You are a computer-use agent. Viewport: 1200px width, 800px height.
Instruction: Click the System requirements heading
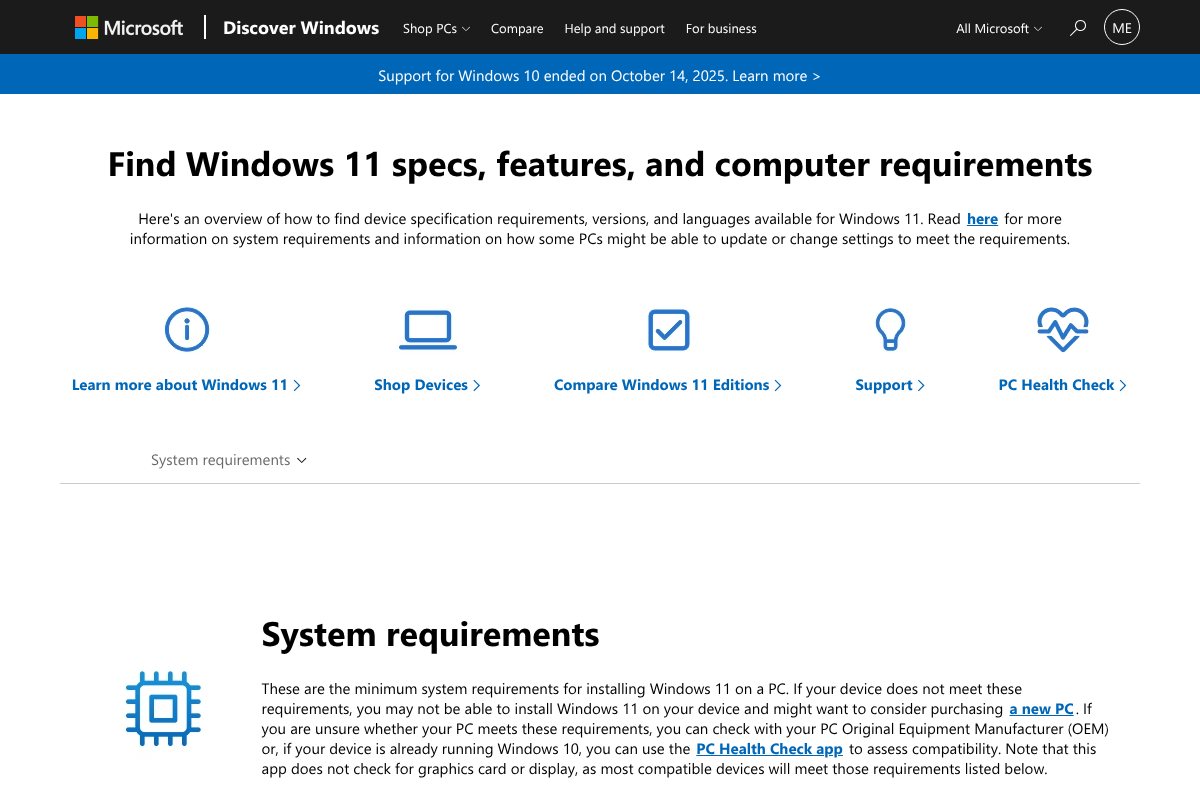click(x=430, y=634)
